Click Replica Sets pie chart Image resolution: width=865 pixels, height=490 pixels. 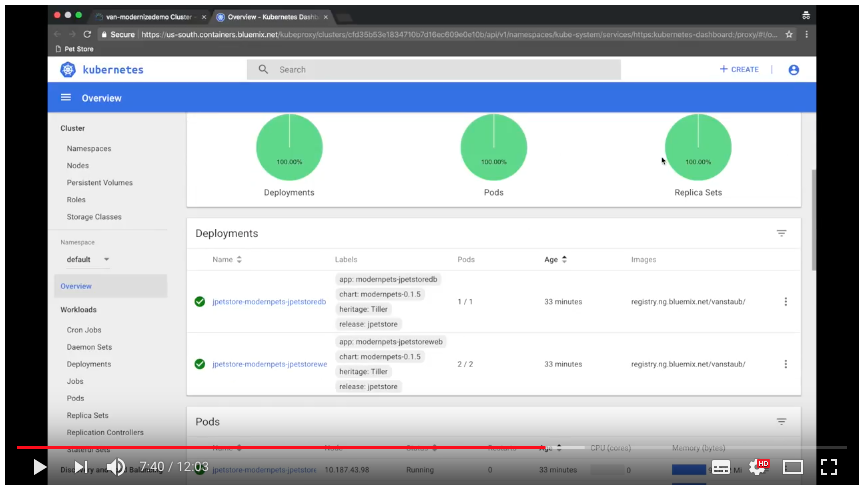click(698, 147)
